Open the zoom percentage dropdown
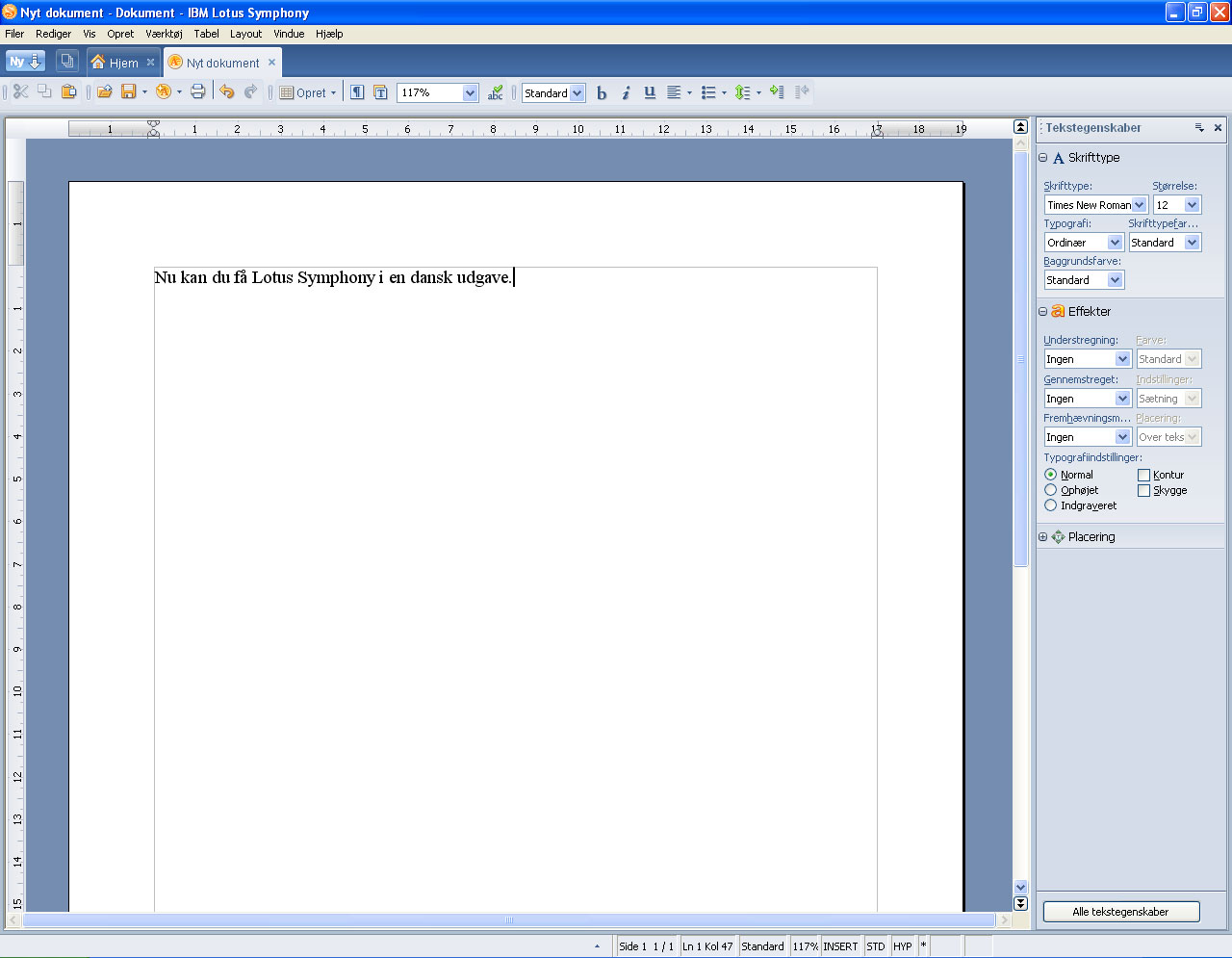 tap(470, 93)
